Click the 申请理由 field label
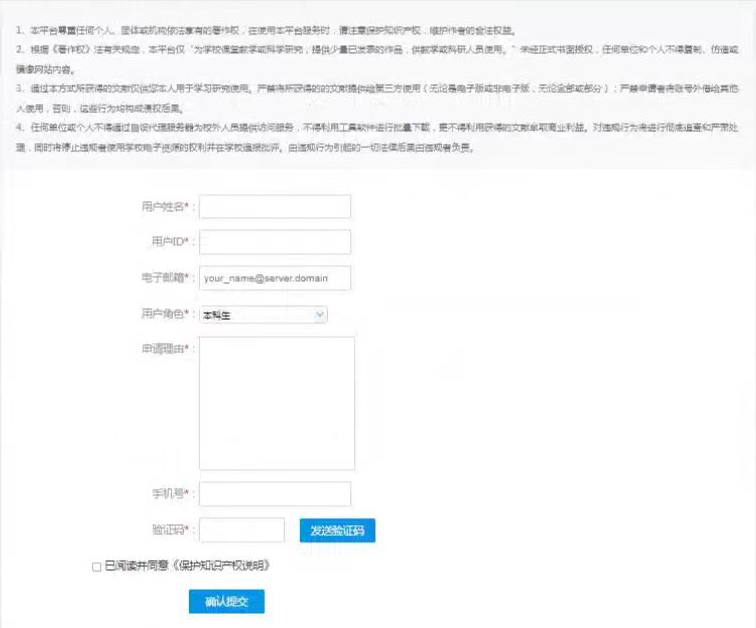The width and height of the screenshot is (756, 628). tap(166, 348)
